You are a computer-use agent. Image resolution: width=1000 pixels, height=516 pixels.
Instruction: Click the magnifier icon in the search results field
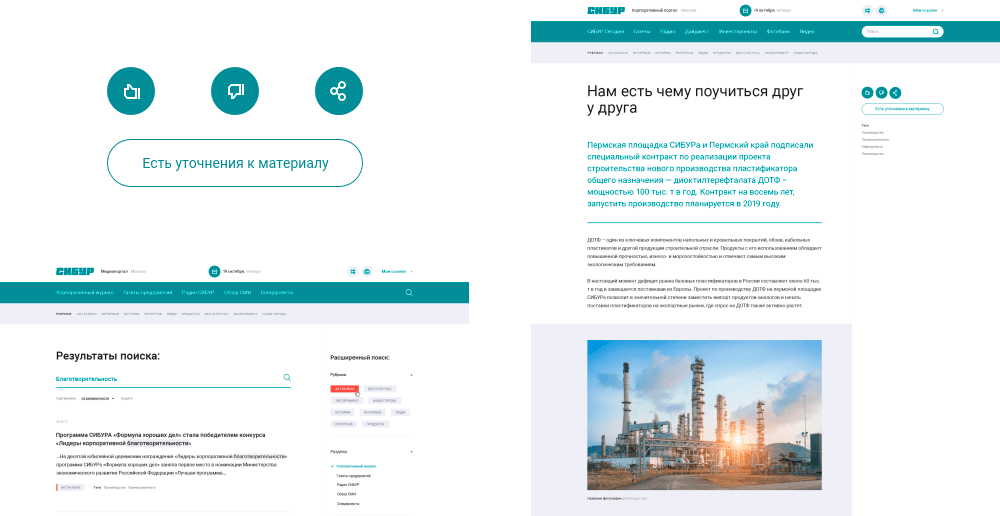(x=287, y=378)
